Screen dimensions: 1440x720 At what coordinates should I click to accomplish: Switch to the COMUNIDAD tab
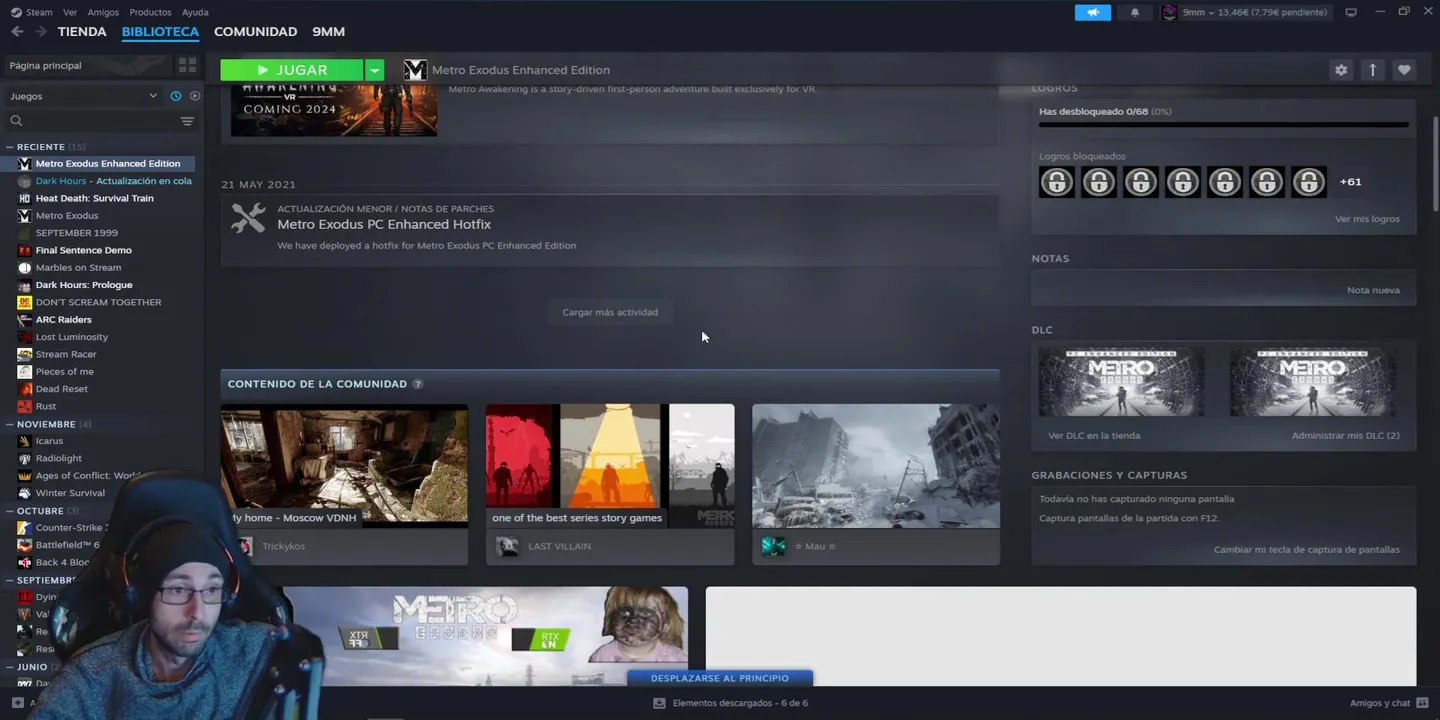click(x=255, y=32)
